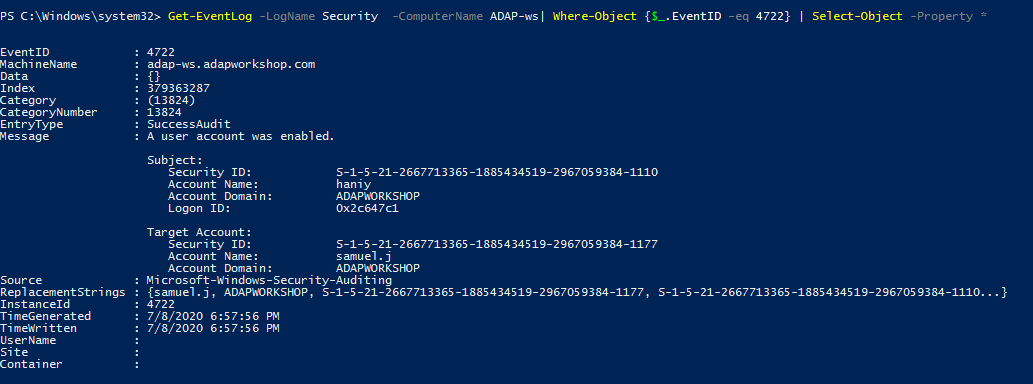Click the PS C:\Windows\system32 prompt
The height and width of the screenshot is (384, 1033).
(x=80, y=16)
